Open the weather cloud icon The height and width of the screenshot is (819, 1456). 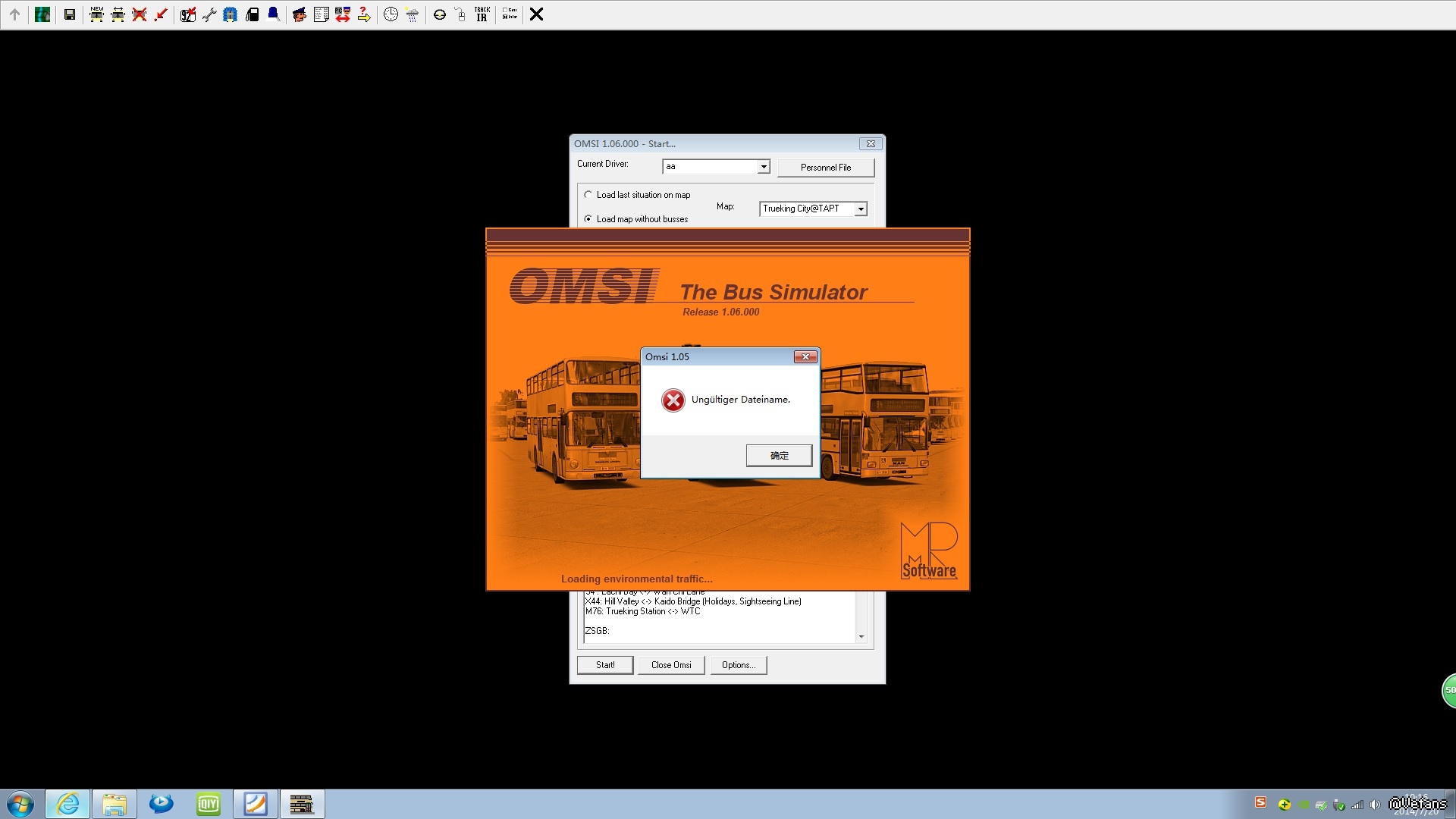[x=413, y=14]
